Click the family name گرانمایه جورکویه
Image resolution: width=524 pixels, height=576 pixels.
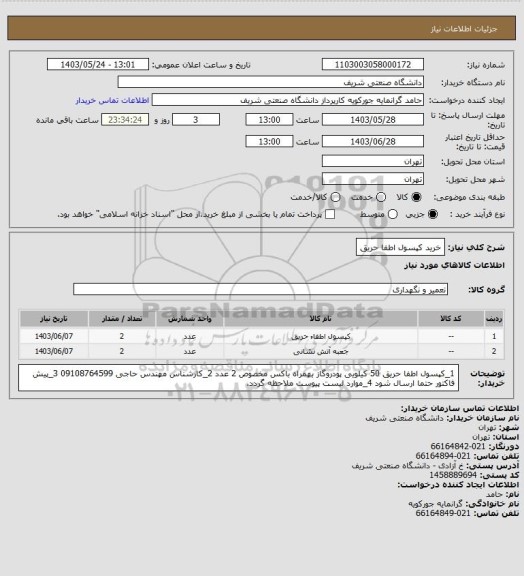point(435,504)
